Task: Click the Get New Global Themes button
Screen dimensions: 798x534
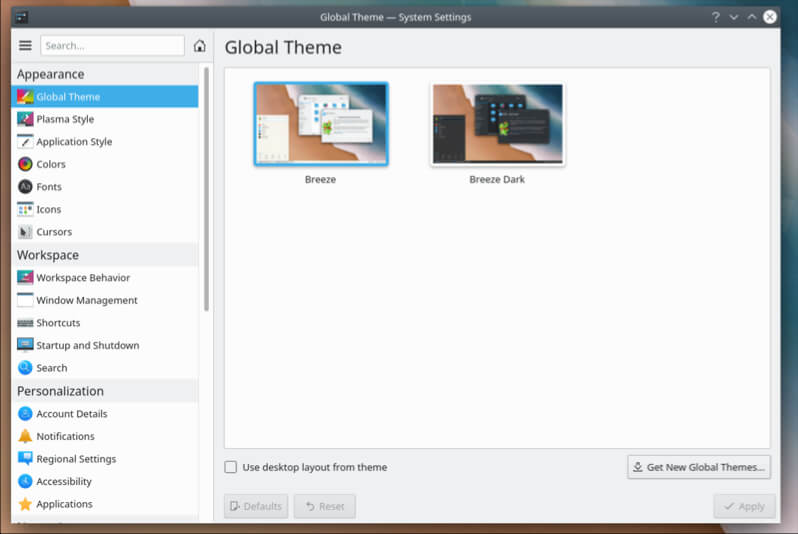Action: click(699, 467)
